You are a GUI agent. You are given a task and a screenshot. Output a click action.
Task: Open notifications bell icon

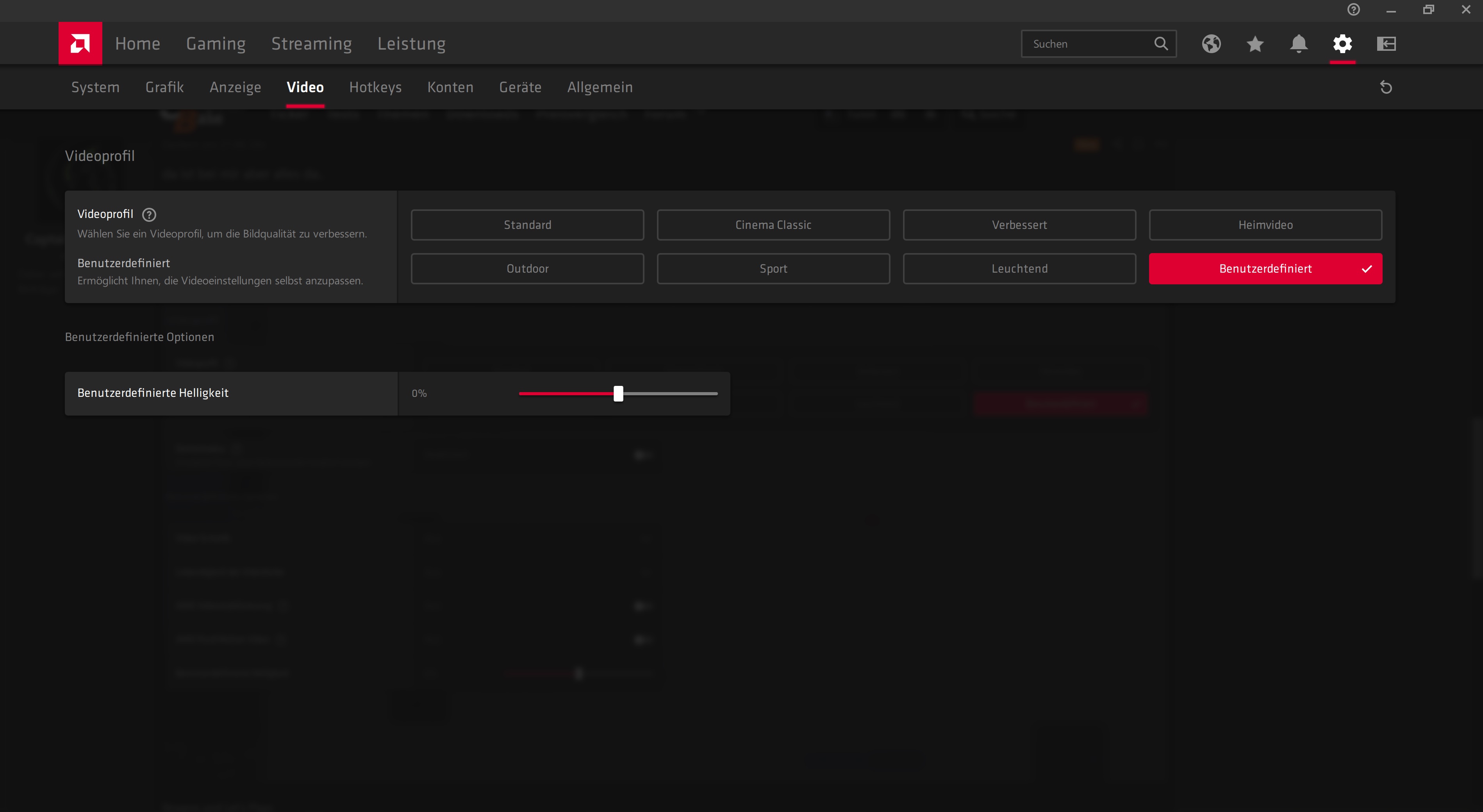click(x=1299, y=44)
